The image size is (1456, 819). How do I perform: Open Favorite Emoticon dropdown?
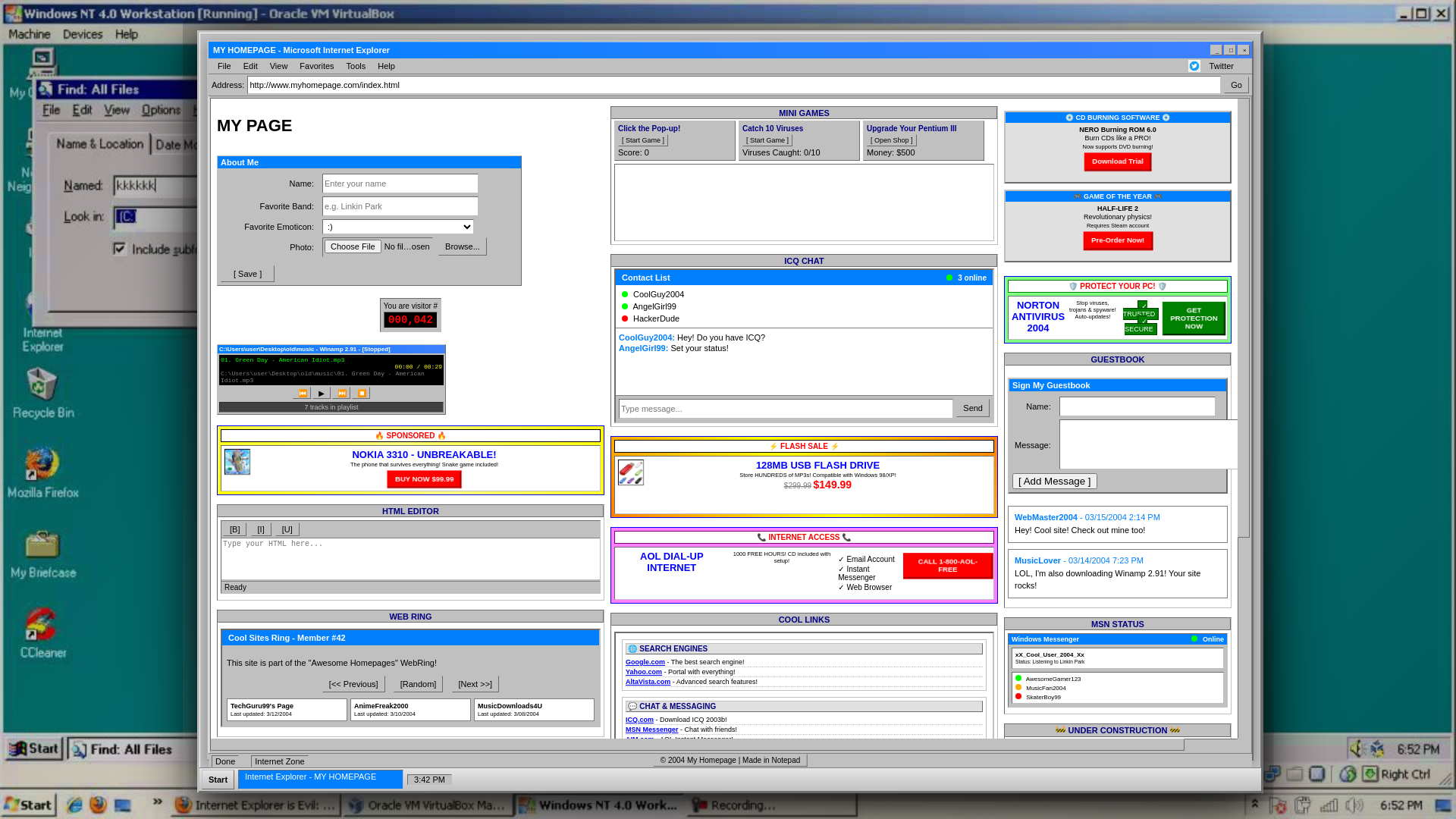pyautogui.click(x=398, y=227)
